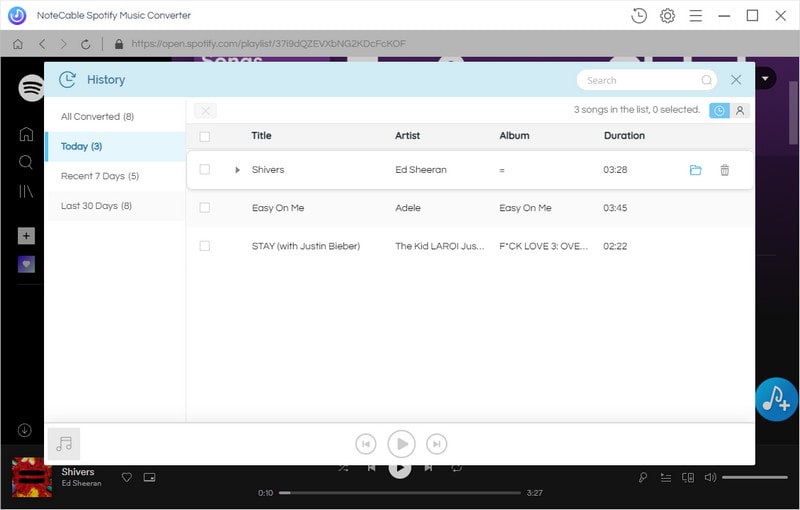Go forward with the browser forward arrow

click(64, 44)
